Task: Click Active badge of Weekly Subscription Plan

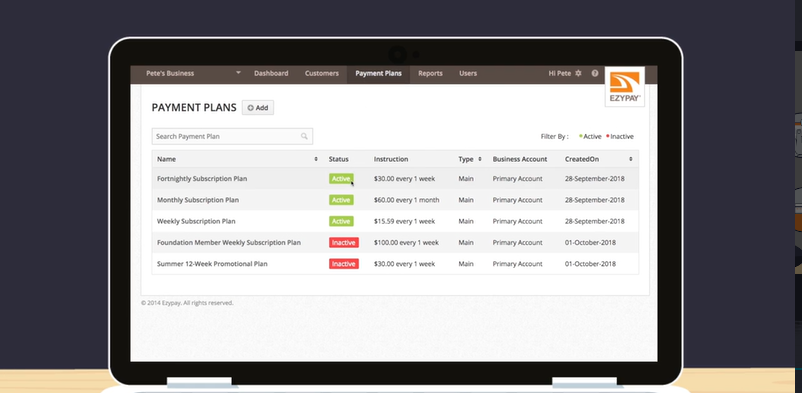Action: 341,221
